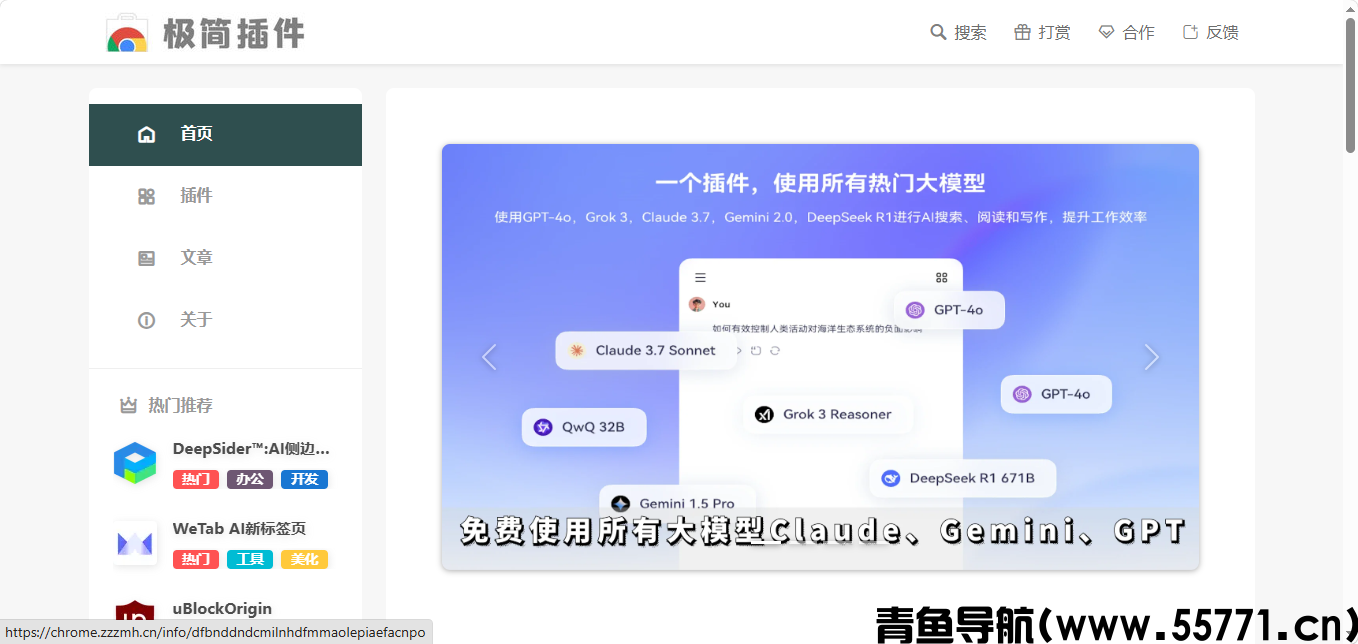This screenshot has width=1358, height=644.
Task: Click the home icon in sidebar
Action: (x=146, y=134)
